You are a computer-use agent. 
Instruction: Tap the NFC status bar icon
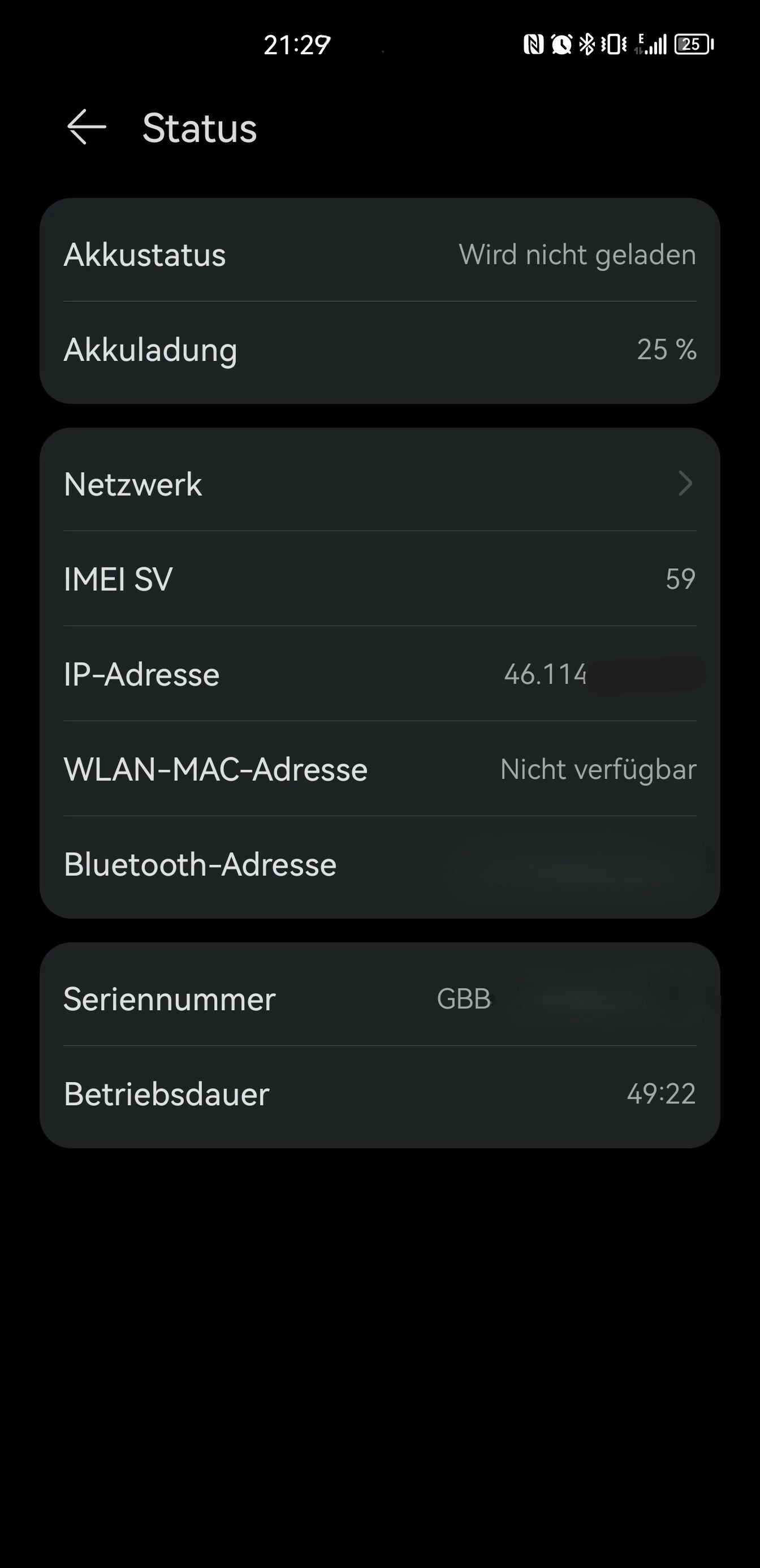533,45
